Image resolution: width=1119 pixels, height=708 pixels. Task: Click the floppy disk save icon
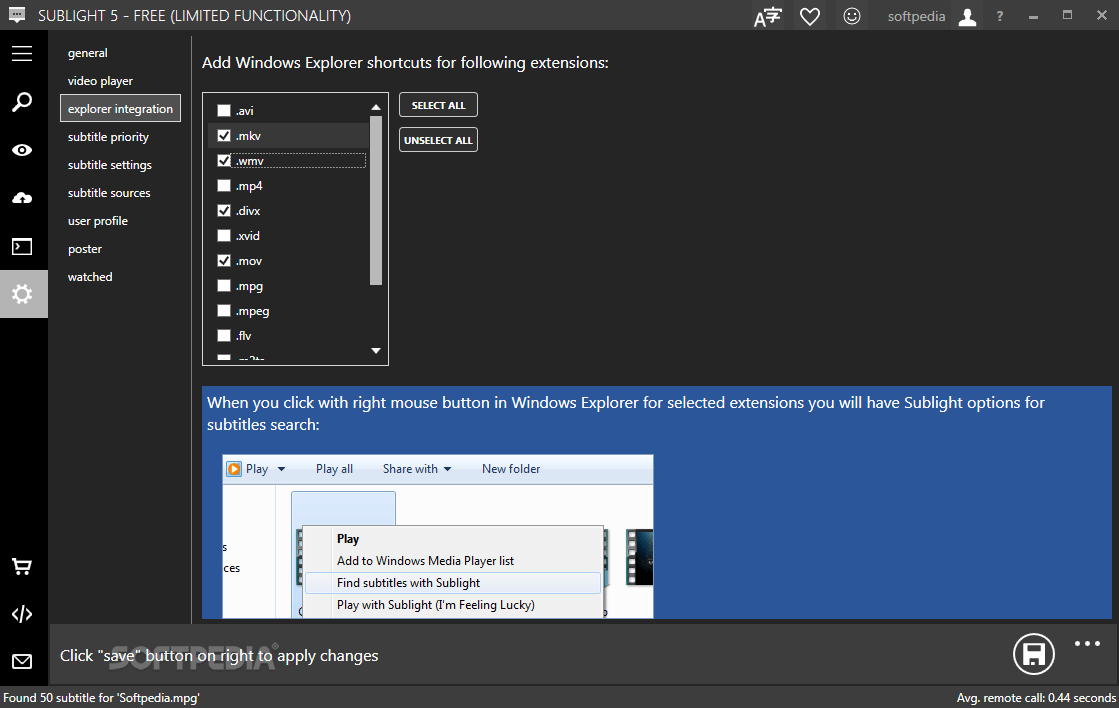pos(1034,654)
